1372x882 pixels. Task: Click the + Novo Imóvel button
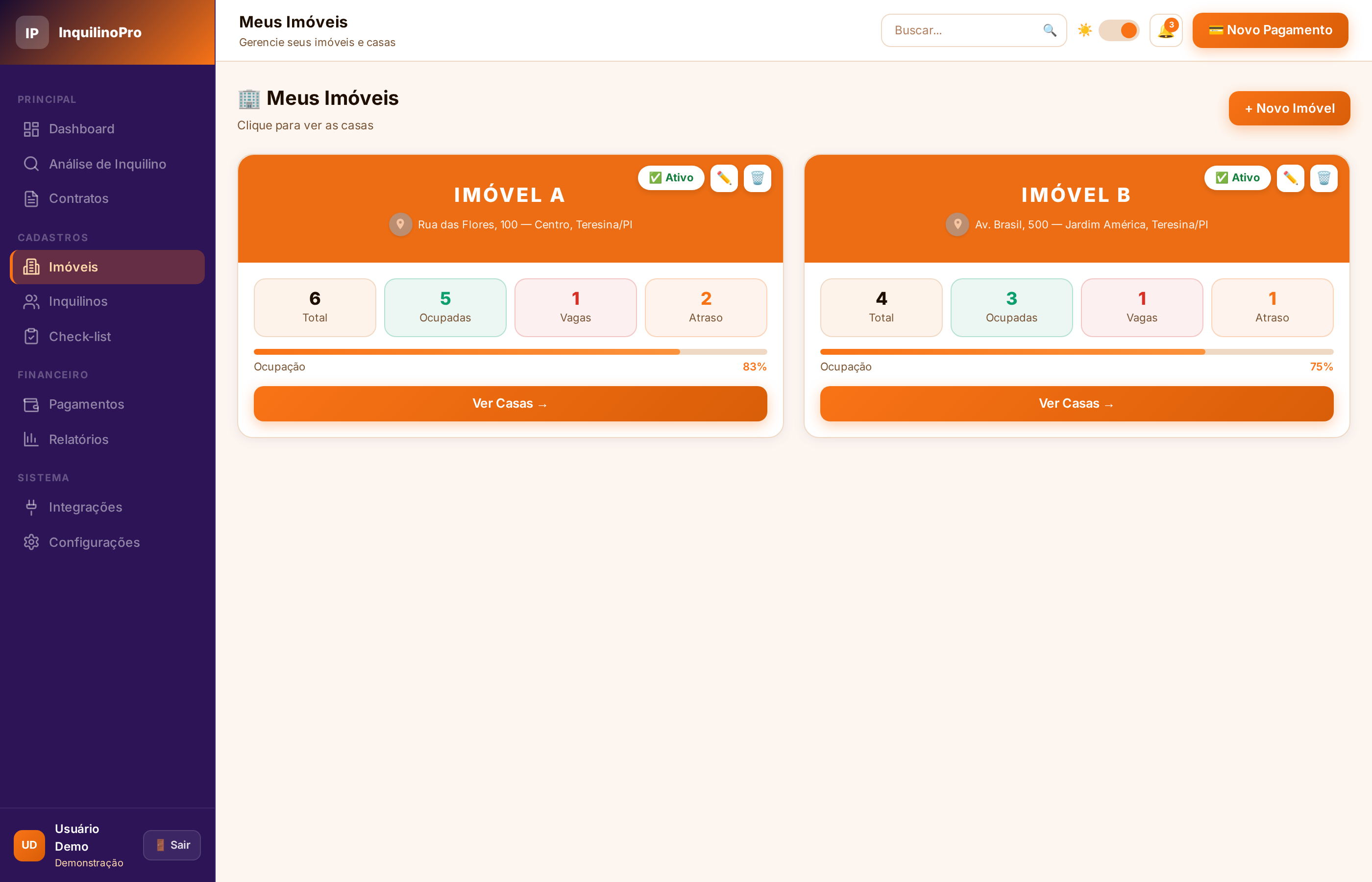pos(1289,108)
